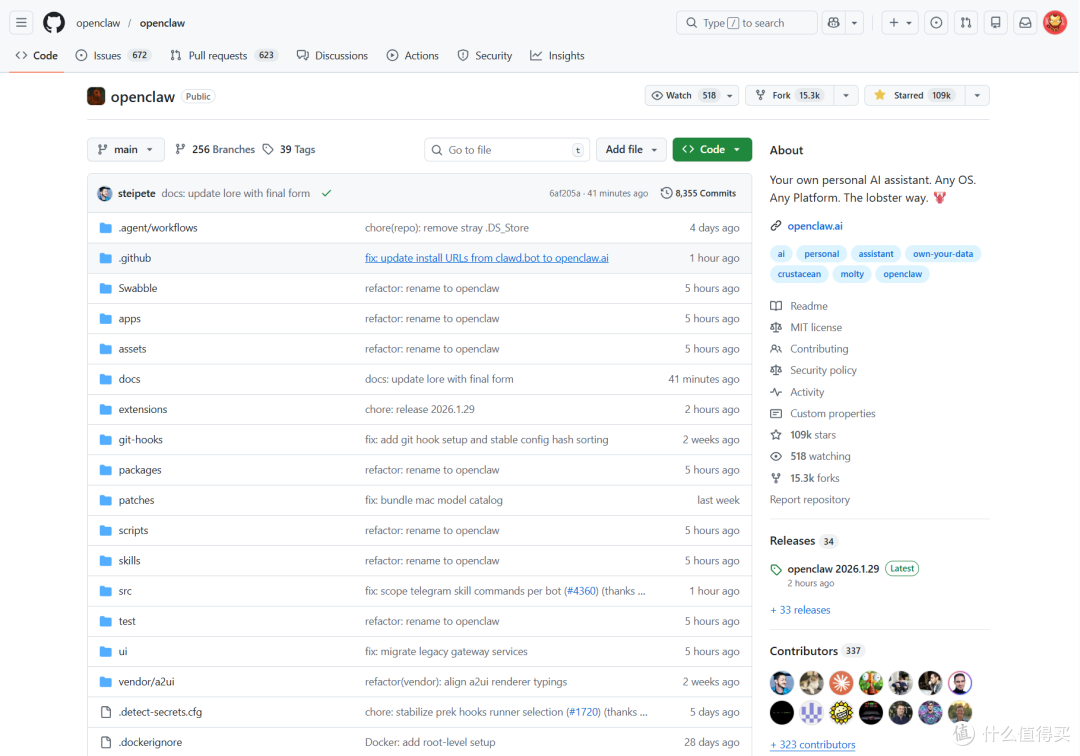This screenshot has height=756, width=1080.
Task: Click the link icon beside openclaw.ai
Action: (776, 226)
